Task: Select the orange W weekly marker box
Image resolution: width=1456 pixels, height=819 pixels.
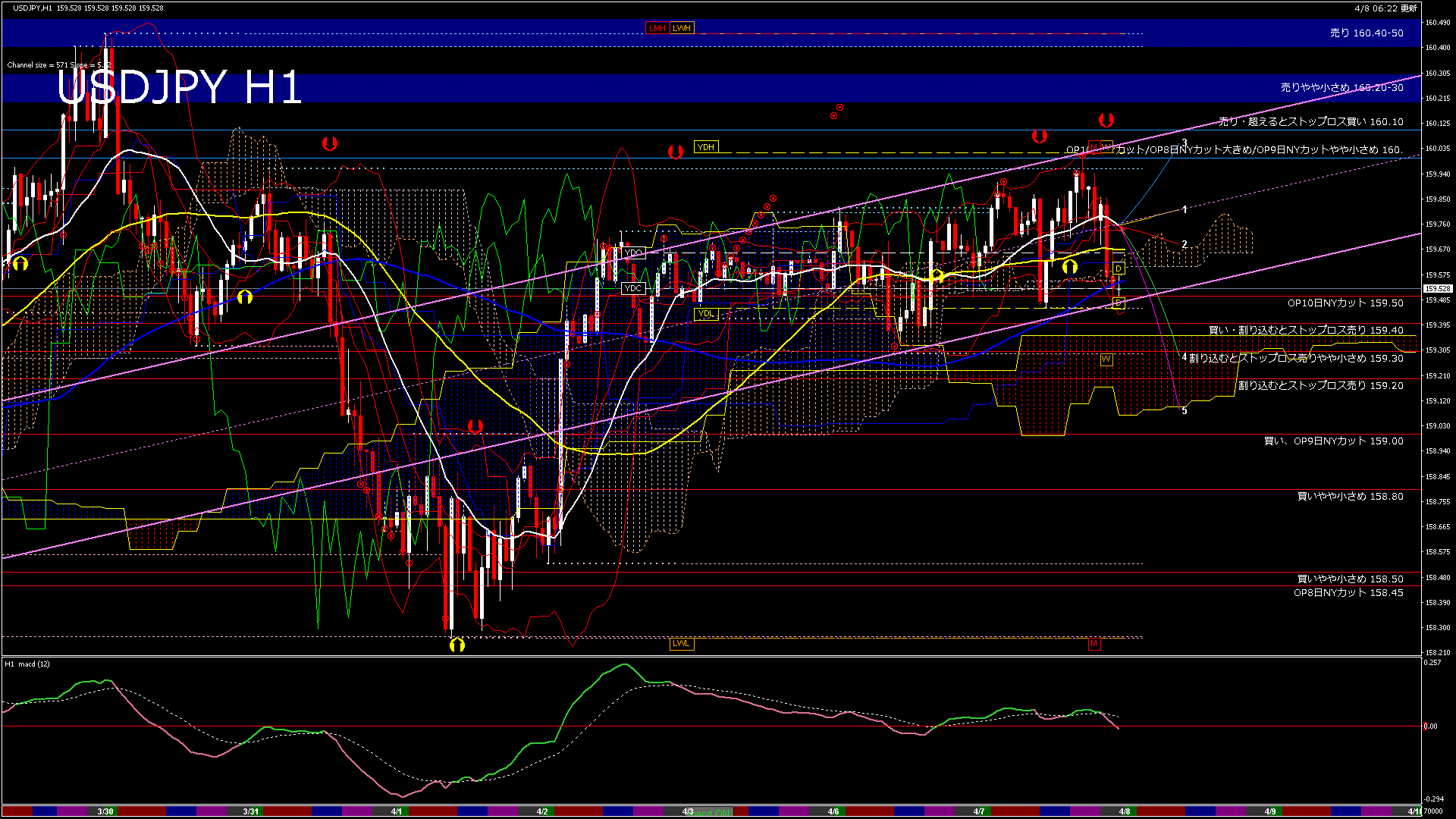Action: coord(1106,359)
